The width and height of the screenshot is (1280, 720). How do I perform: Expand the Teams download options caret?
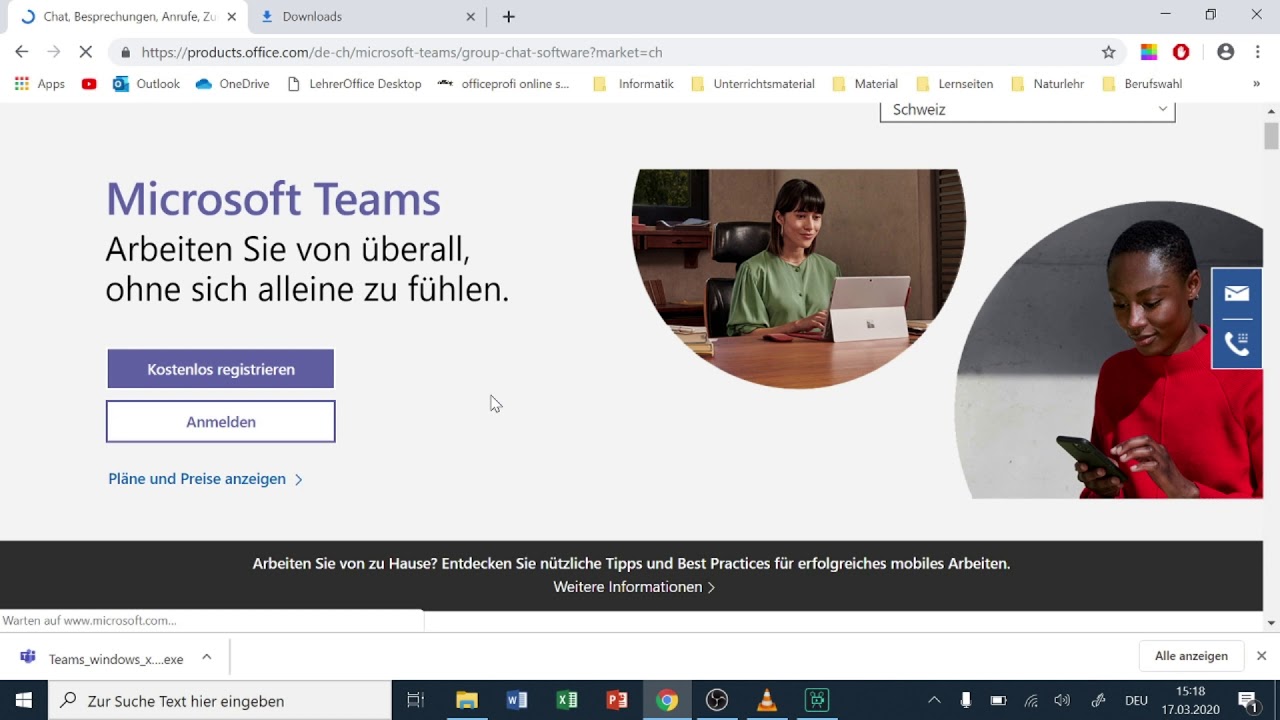click(x=207, y=657)
